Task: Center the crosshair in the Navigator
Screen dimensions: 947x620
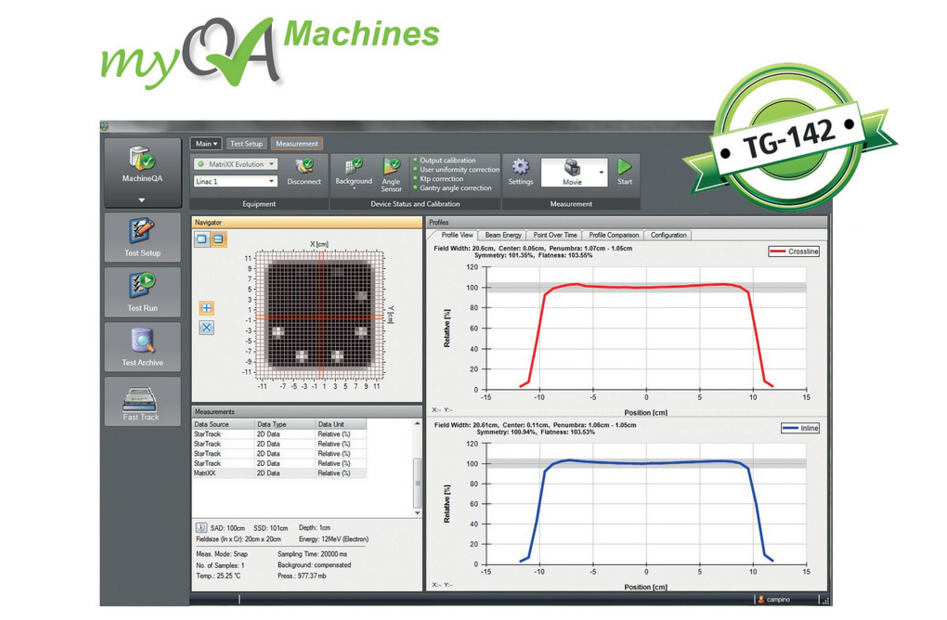Action: point(207,308)
